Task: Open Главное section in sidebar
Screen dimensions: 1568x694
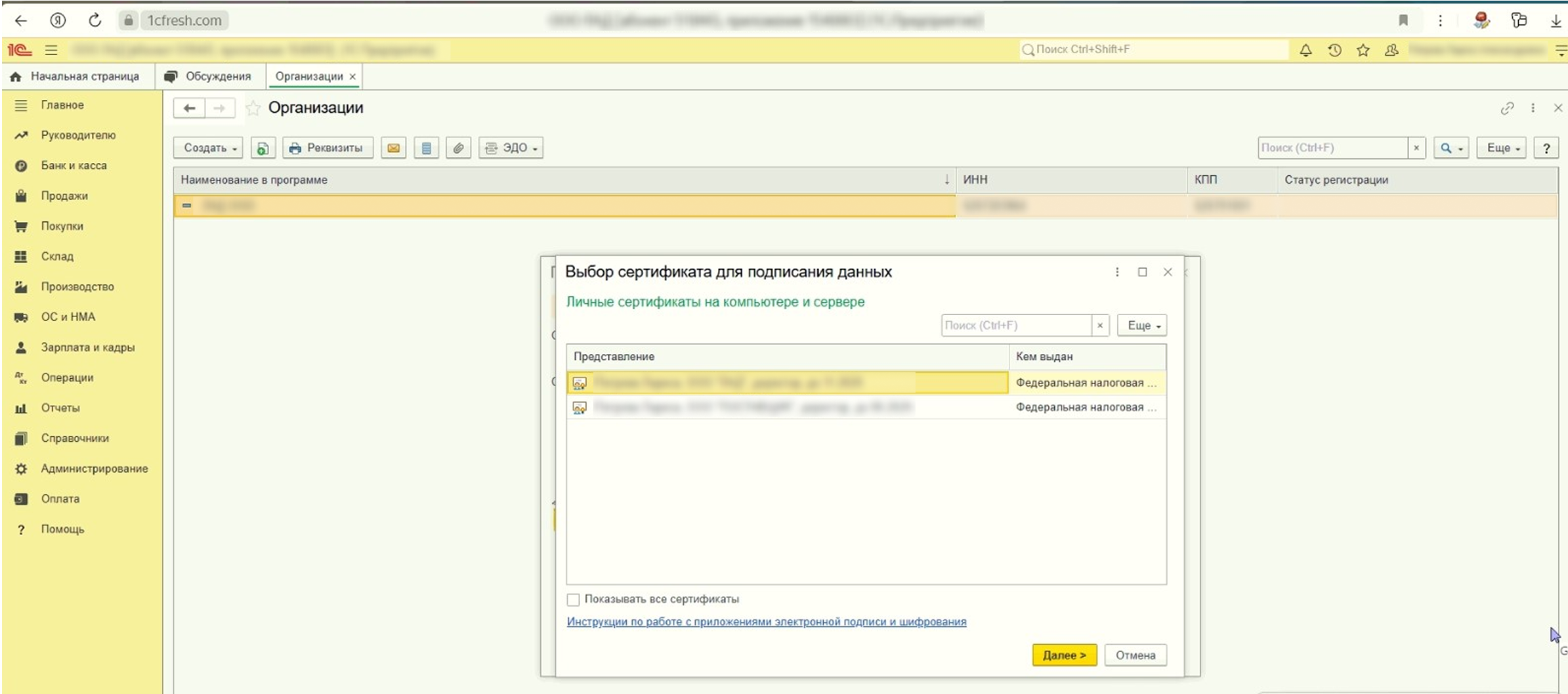Action: pos(62,105)
